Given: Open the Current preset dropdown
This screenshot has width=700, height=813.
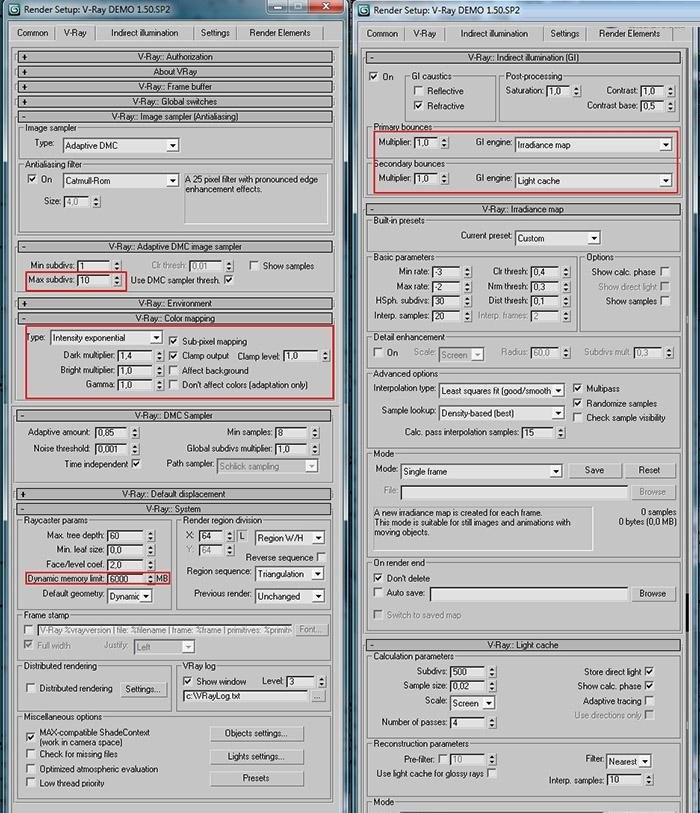Looking at the screenshot, I should tap(558, 239).
